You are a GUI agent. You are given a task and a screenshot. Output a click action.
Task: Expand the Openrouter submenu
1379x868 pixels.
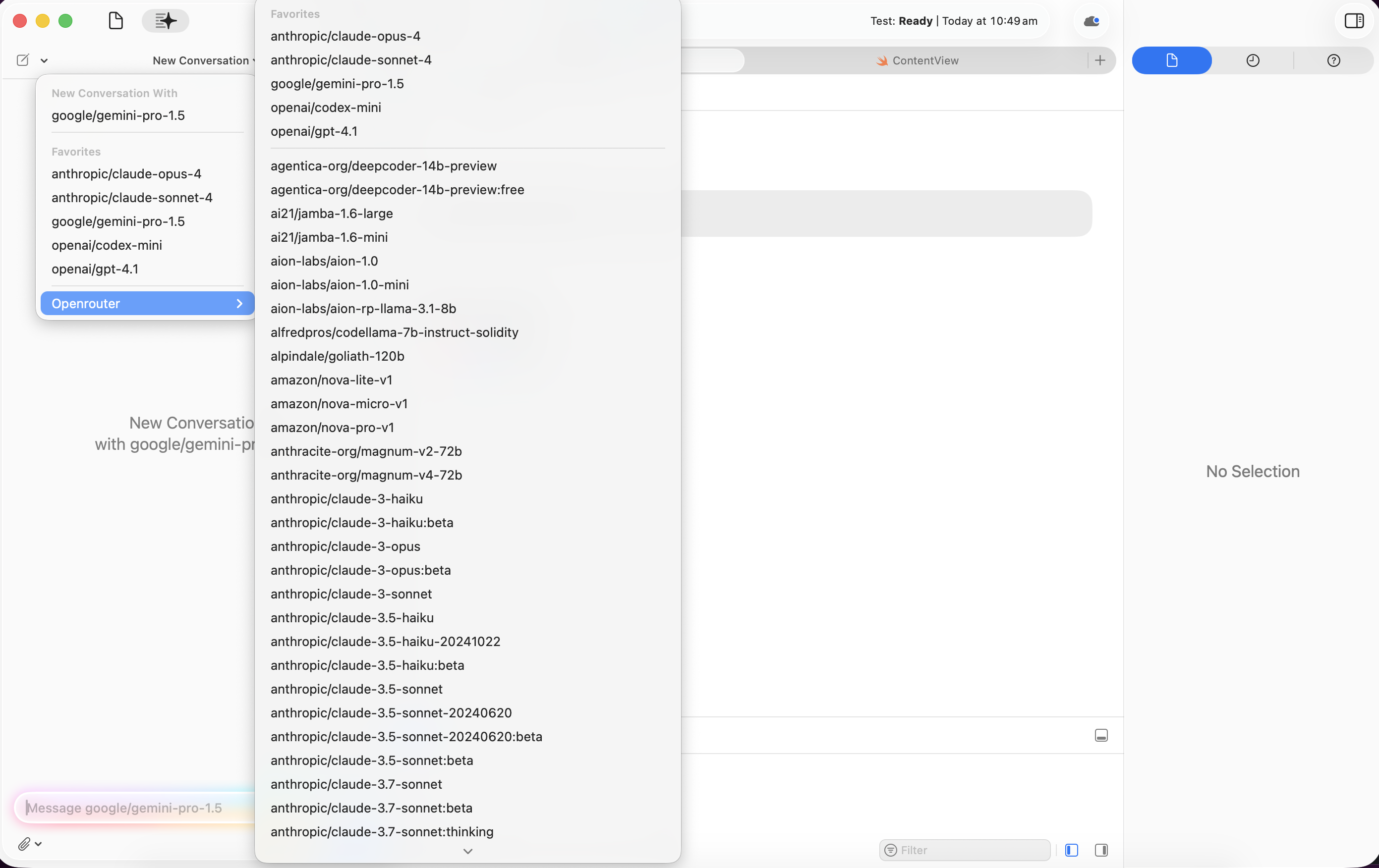146,304
